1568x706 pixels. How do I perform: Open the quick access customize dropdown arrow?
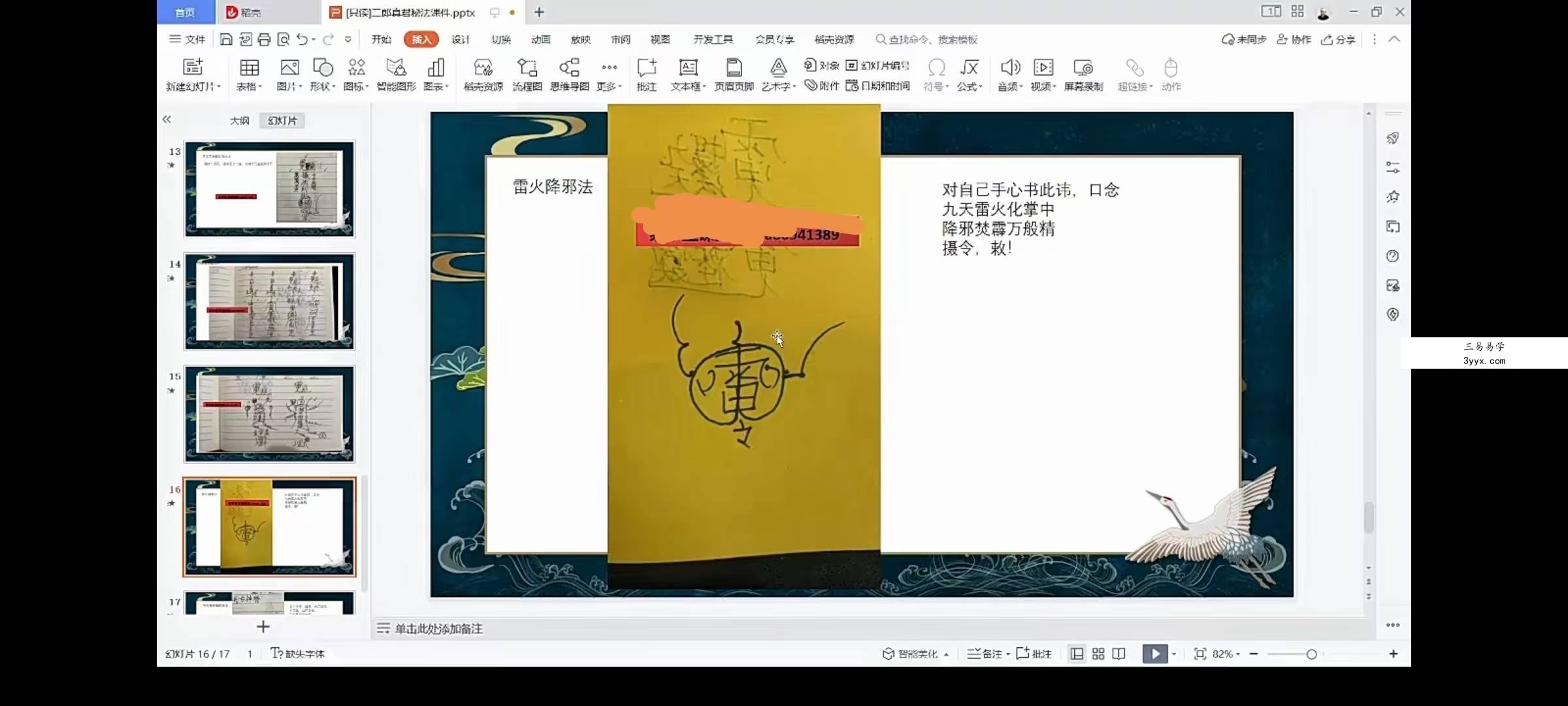[348, 39]
